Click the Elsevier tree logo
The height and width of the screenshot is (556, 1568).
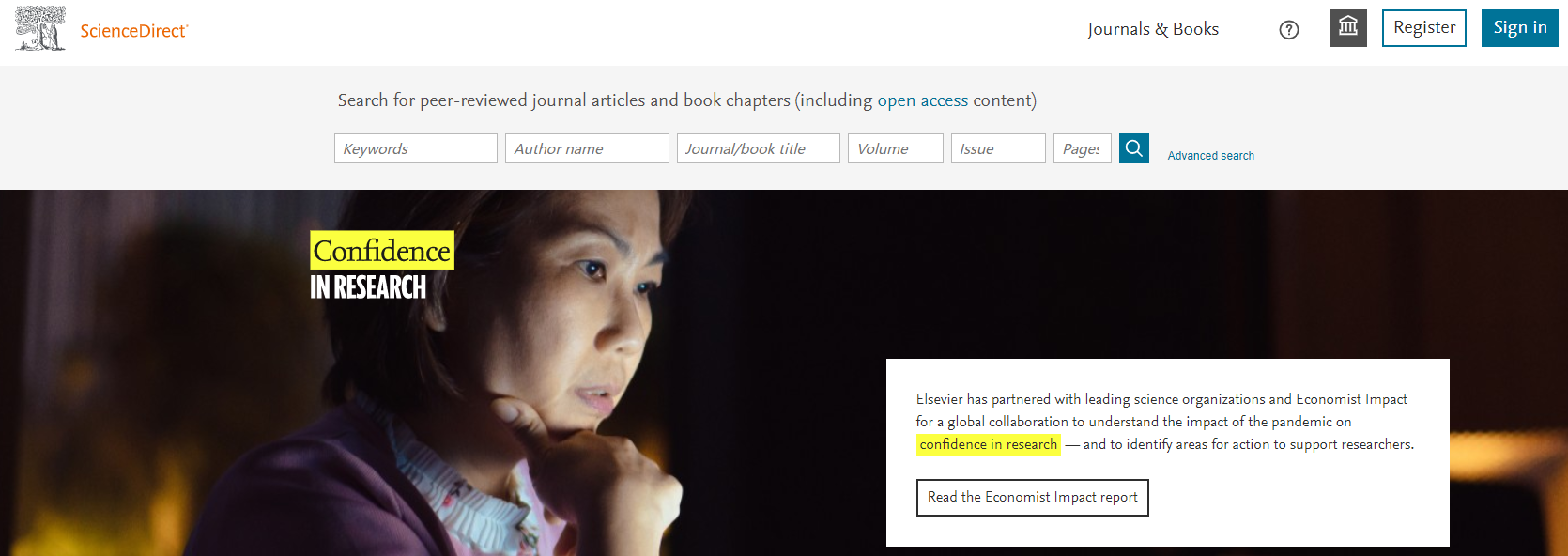point(40,28)
